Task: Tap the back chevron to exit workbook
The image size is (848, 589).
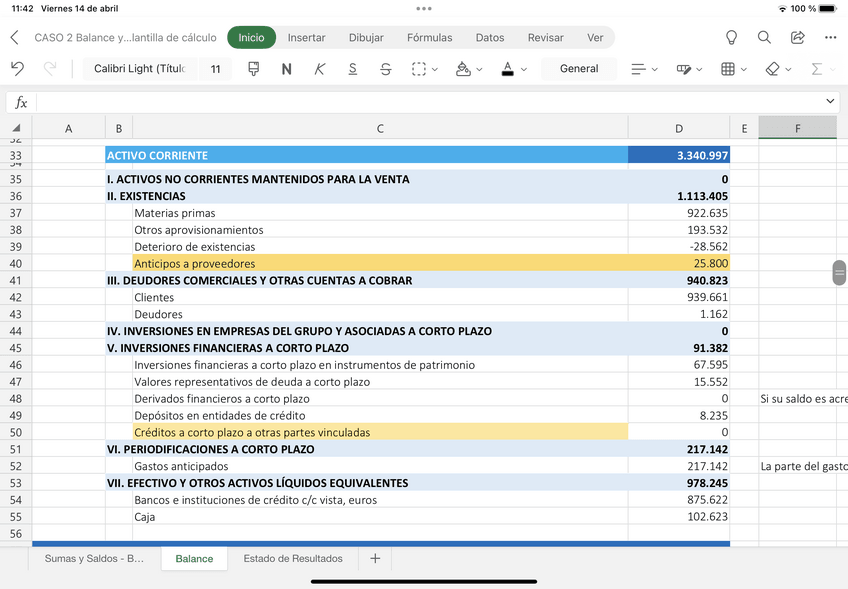Action: coord(14,38)
